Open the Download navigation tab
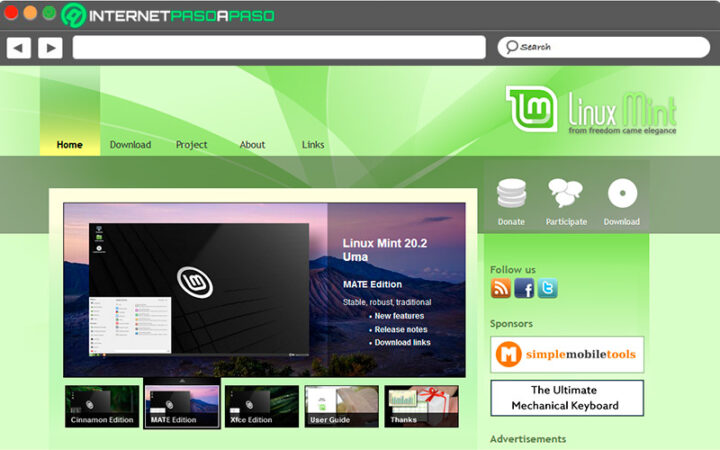This screenshot has width=720, height=450. point(130,145)
